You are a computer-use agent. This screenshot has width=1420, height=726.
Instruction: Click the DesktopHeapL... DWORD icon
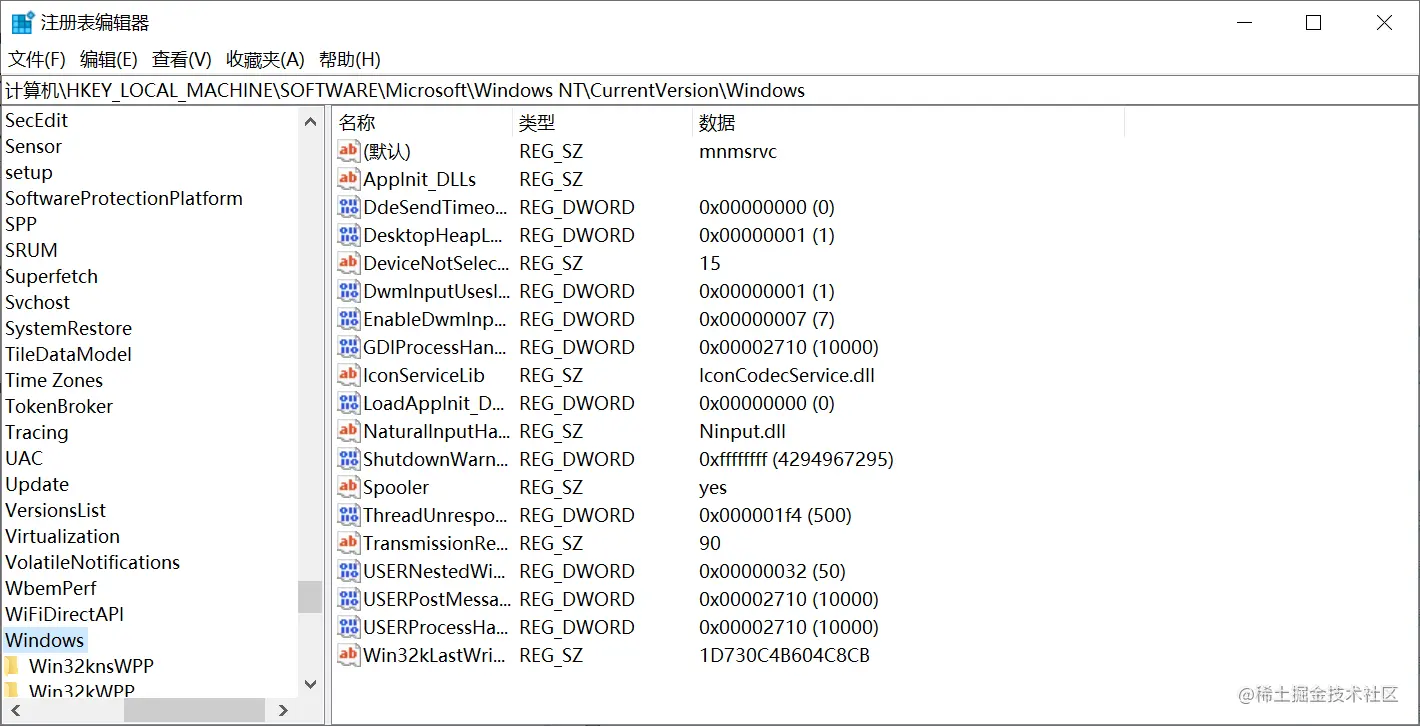click(348, 235)
